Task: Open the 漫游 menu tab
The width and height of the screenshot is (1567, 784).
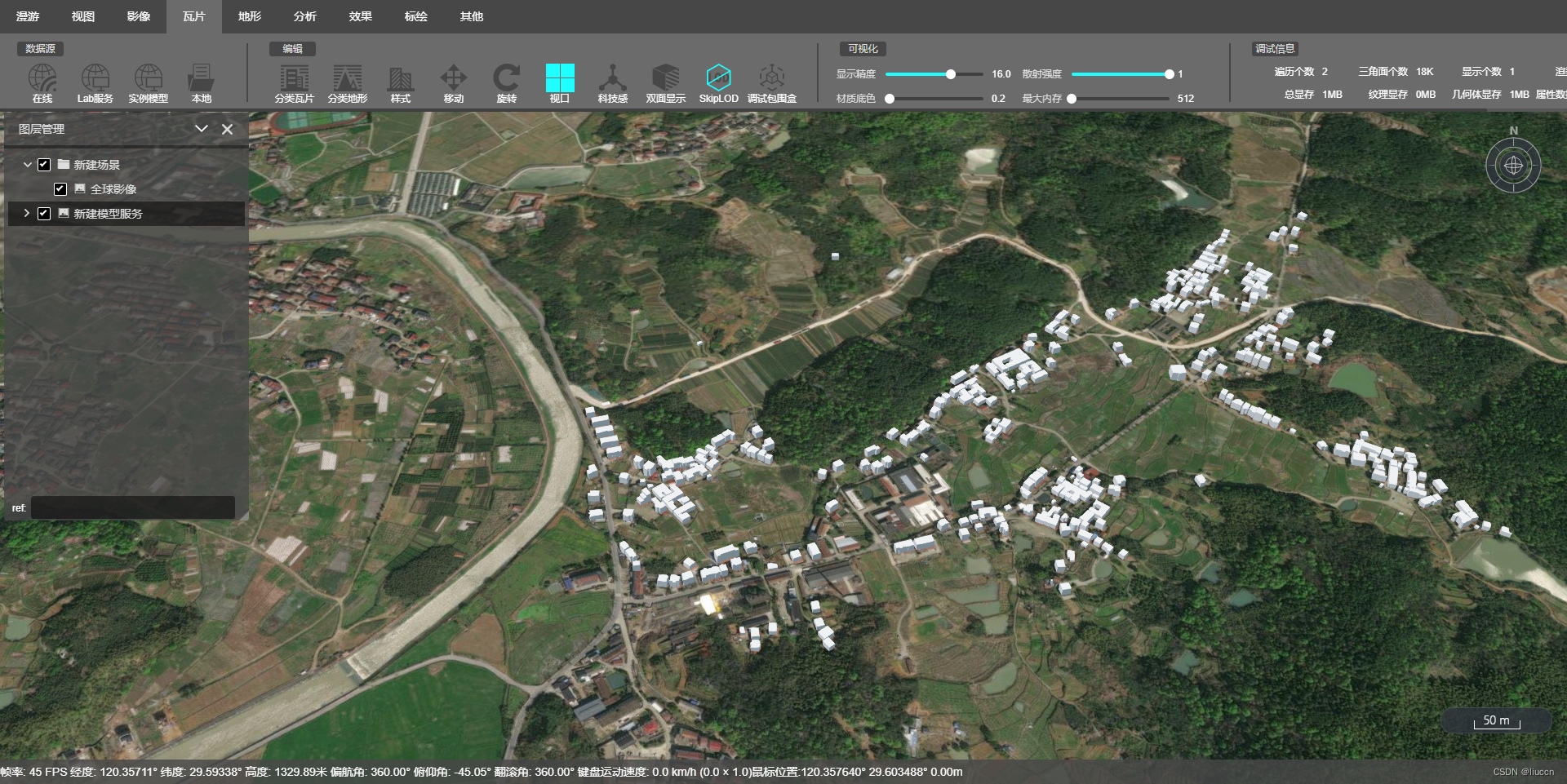Action: click(x=28, y=16)
